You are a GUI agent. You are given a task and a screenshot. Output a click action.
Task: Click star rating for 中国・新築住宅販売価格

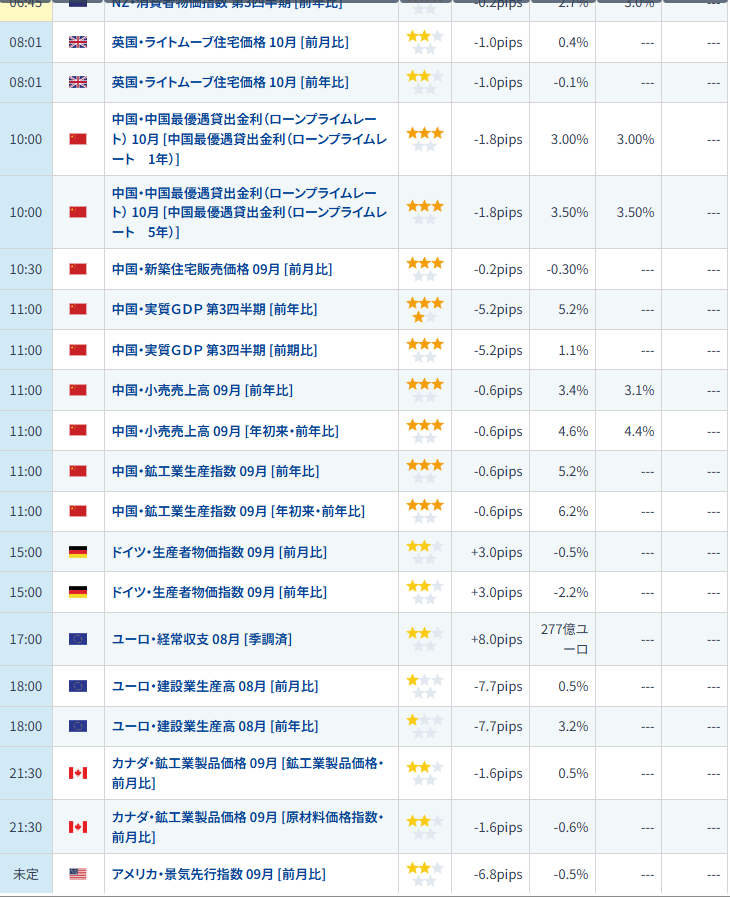(424, 269)
